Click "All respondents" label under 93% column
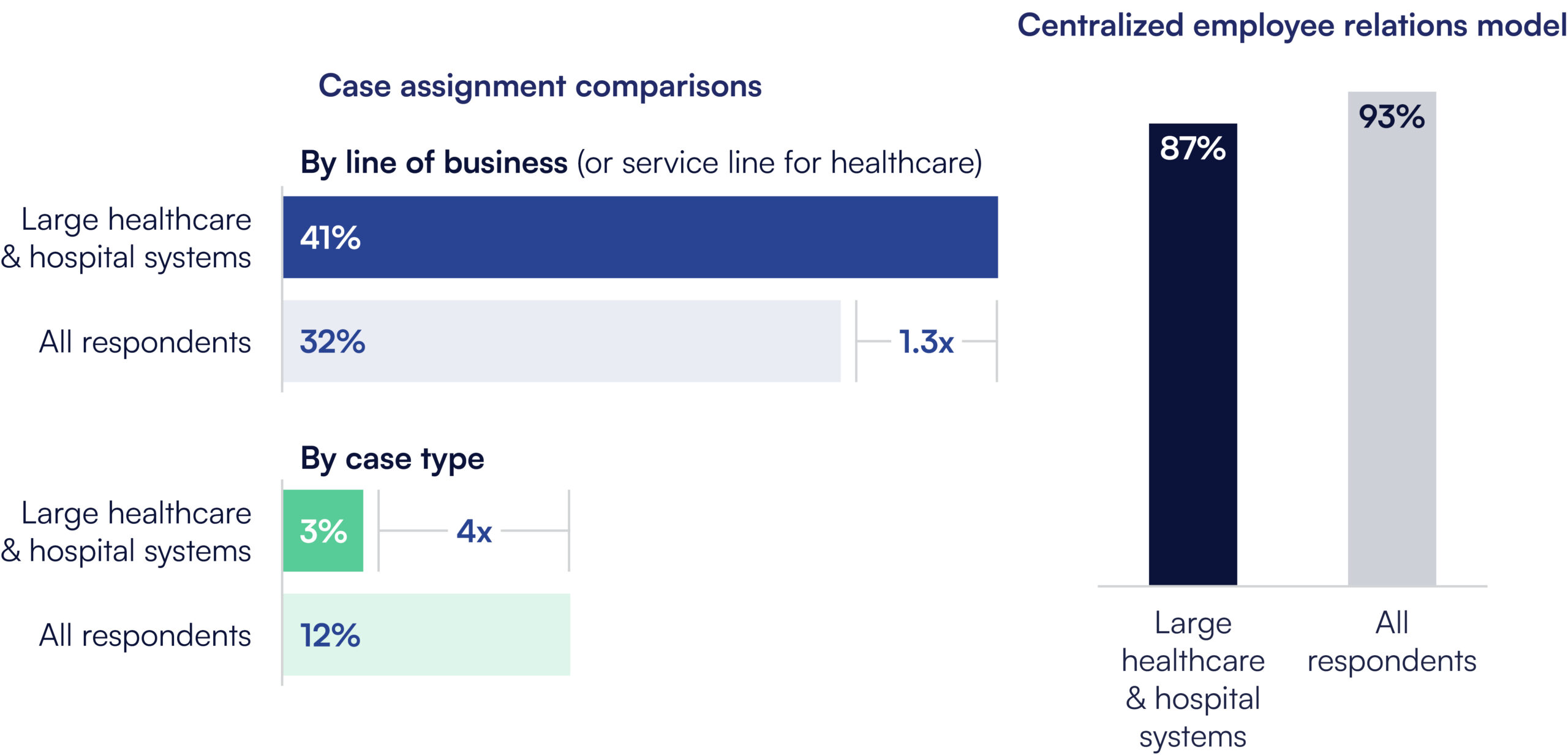The height and width of the screenshot is (755, 1568). 1392,642
